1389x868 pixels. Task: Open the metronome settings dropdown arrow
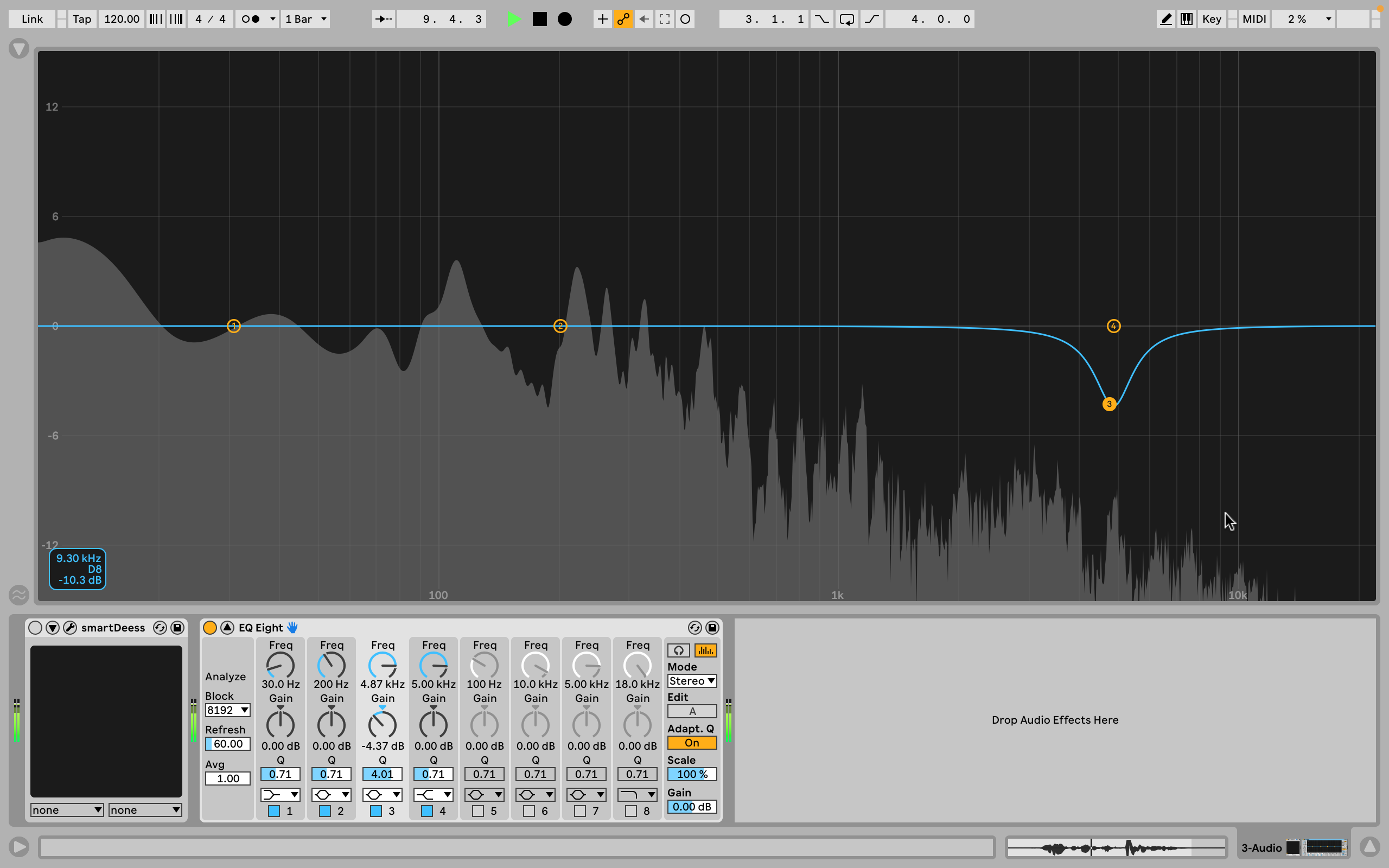pyautogui.click(x=272, y=19)
